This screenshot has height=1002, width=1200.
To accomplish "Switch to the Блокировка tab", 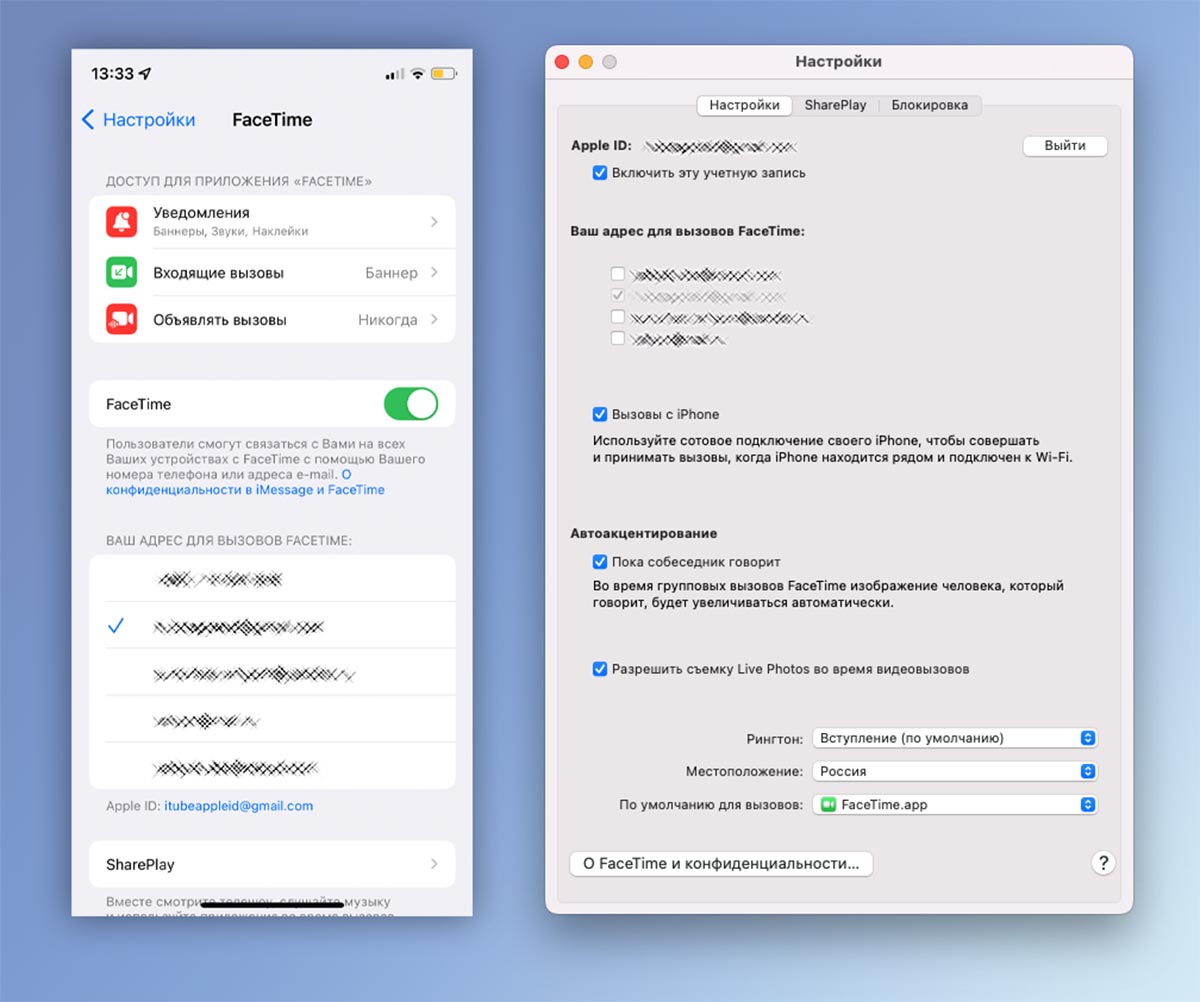I will coord(930,105).
